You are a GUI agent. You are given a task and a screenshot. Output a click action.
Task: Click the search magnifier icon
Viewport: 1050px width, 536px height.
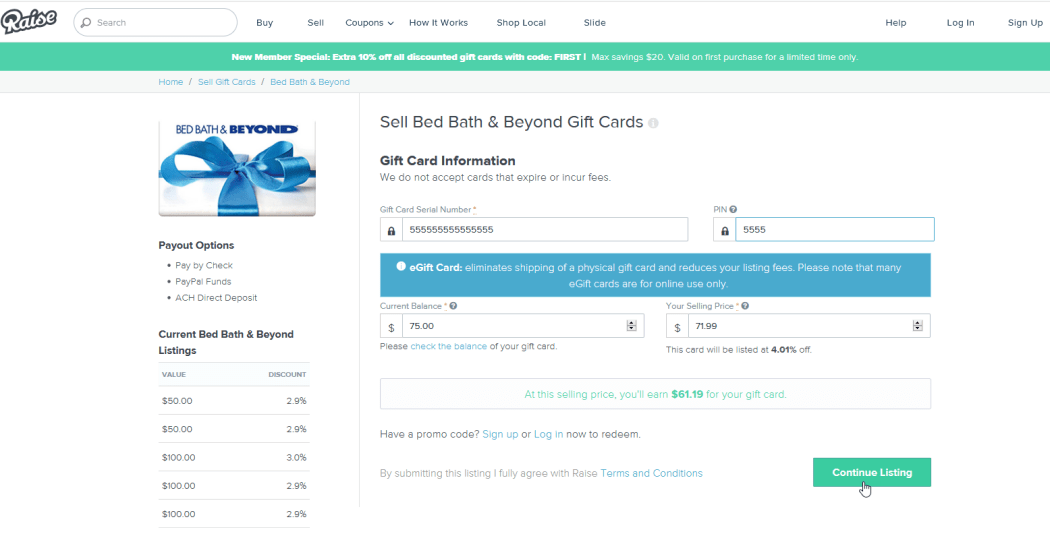point(85,23)
